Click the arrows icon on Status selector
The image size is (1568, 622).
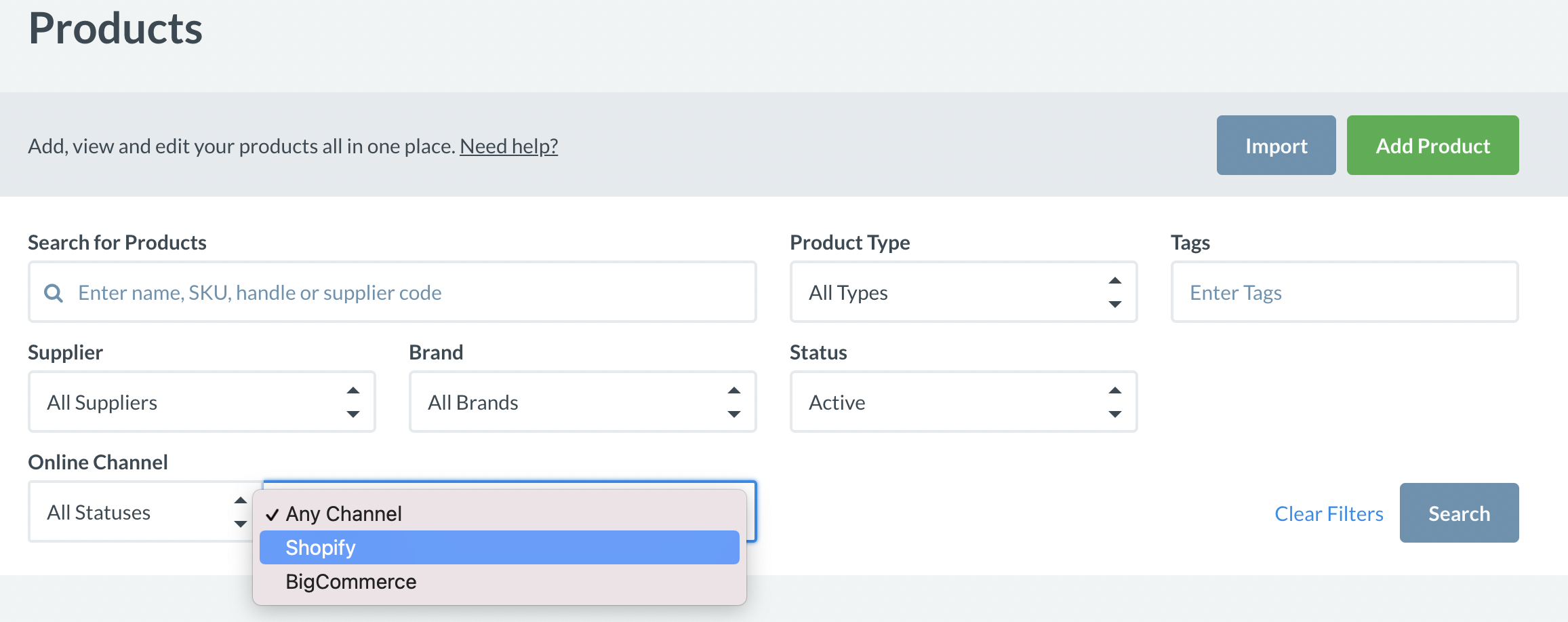(x=1114, y=402)
